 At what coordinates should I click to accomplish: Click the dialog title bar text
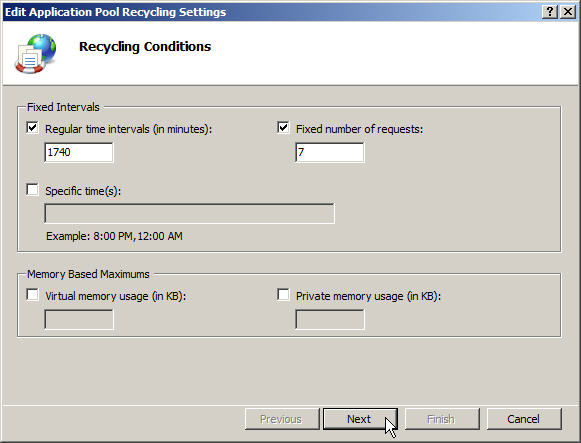[x=115, y=12]
